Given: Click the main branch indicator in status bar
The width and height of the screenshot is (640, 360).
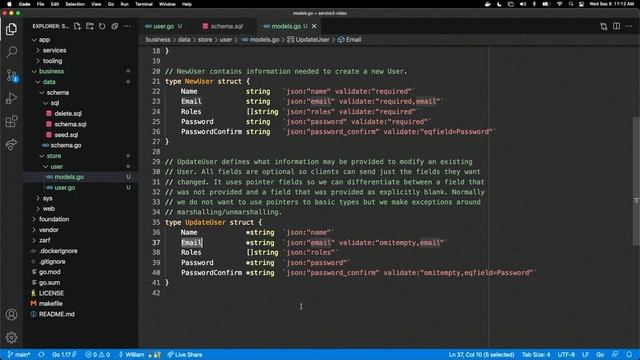Looking at the screenshot, I should pos(19,355).
